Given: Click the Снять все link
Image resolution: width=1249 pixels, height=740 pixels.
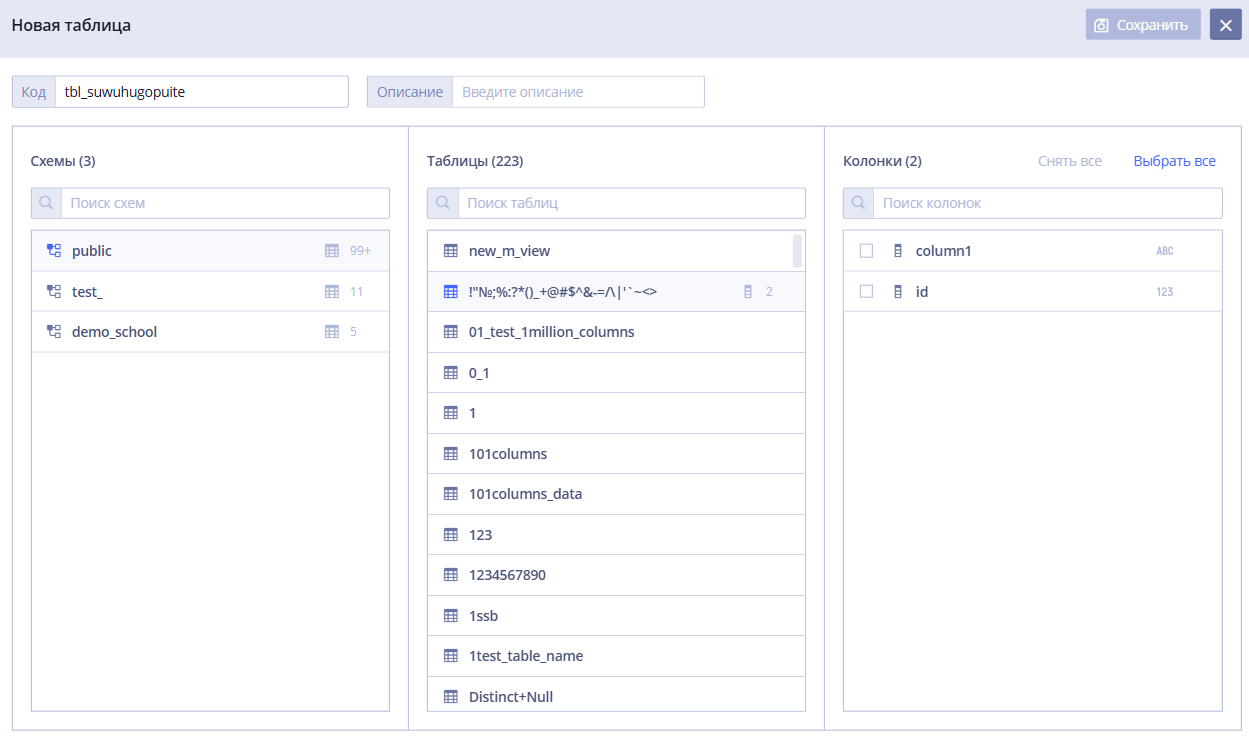Looking at the screenshot, I should pos(1070,161).
